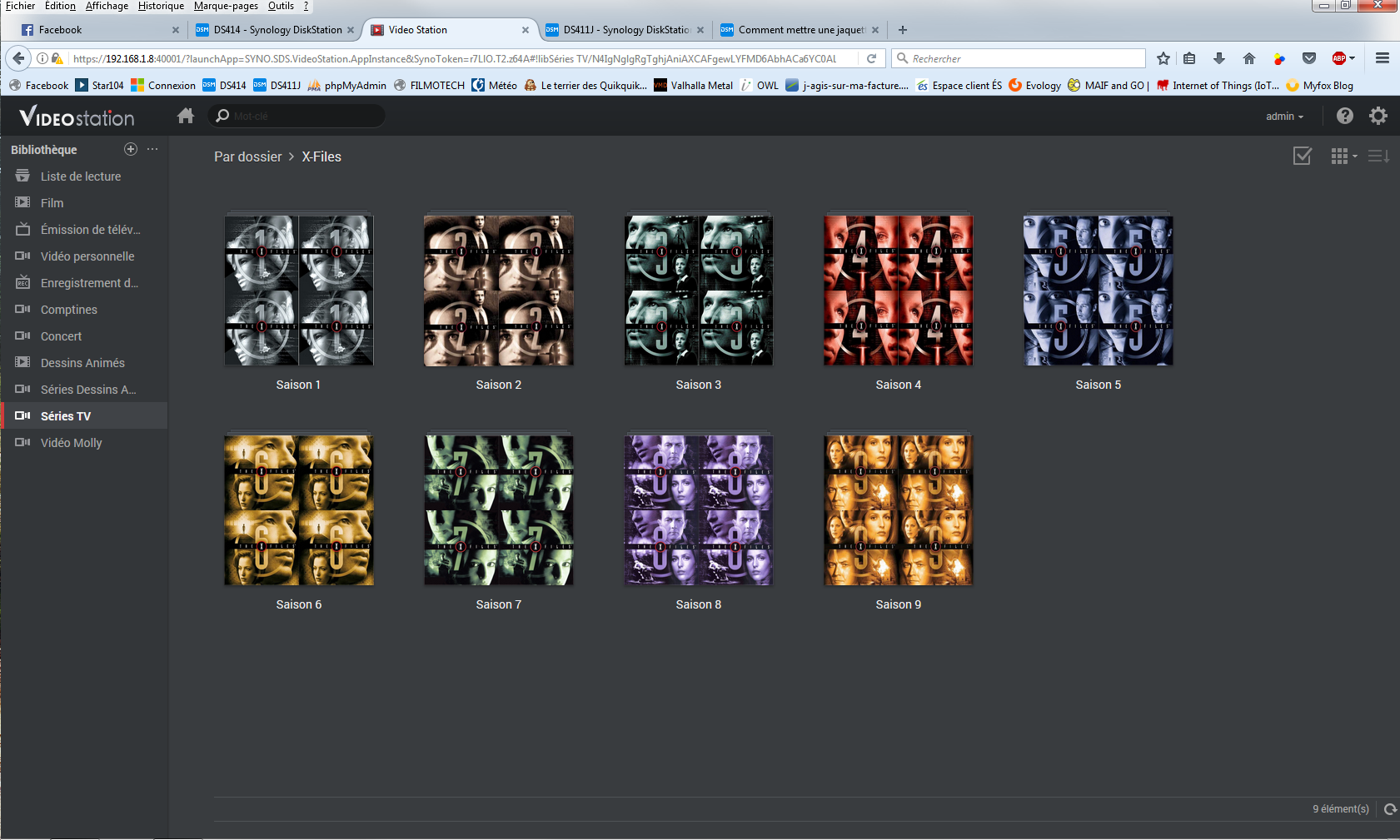Click the Rechercher search box
The width and height of the screenshot is (1400, 840).
tap(1019, 58)
